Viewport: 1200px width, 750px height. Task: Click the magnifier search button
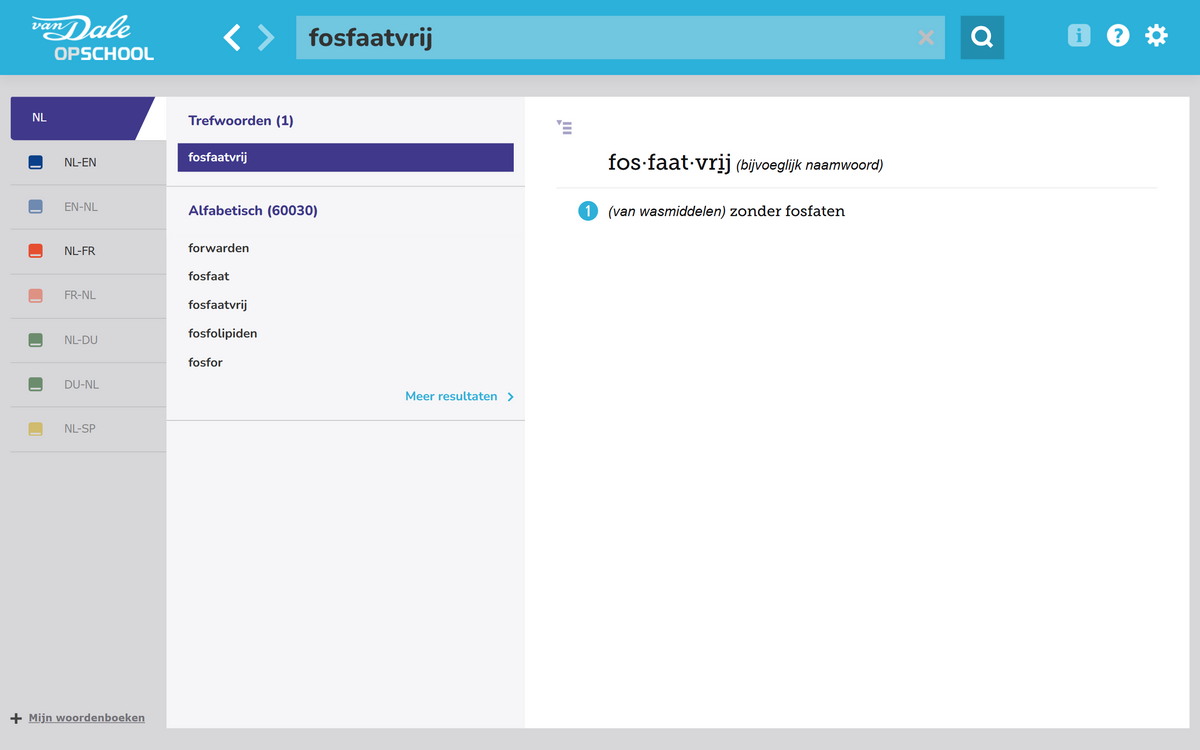pyautogui.click(x=982, y=37)
